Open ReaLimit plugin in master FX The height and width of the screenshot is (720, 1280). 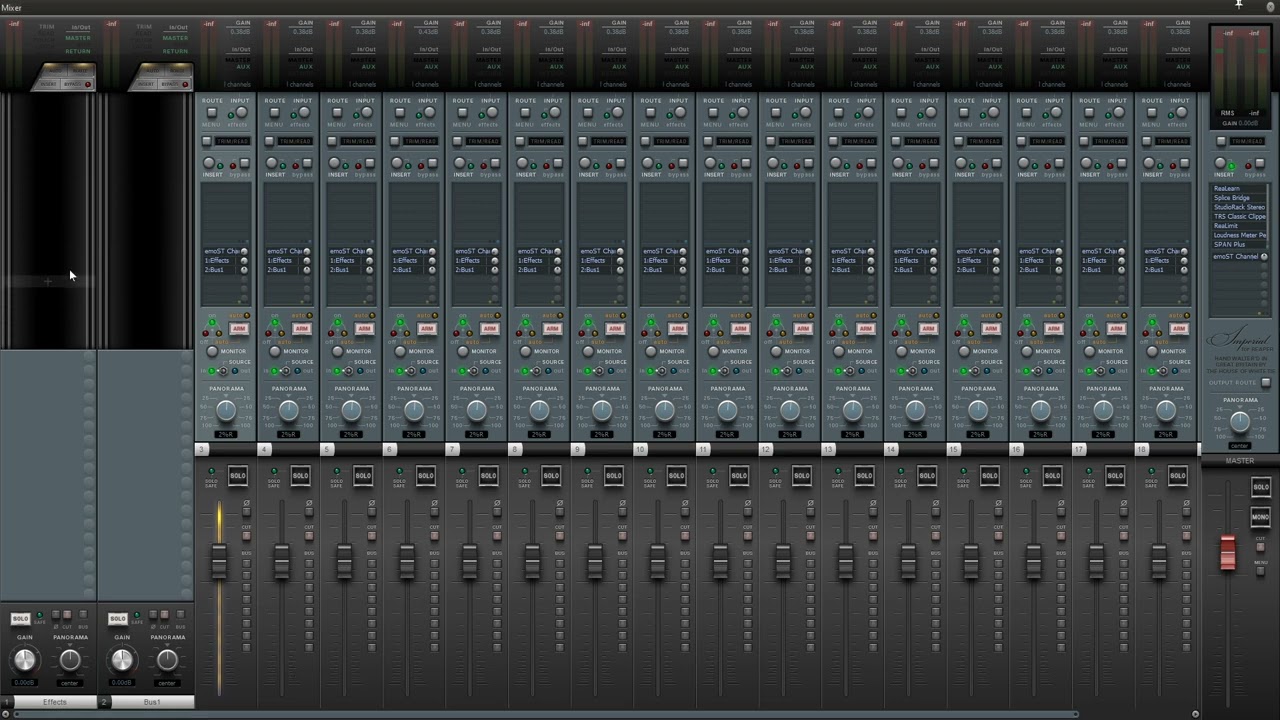[x=1239, y=225]
